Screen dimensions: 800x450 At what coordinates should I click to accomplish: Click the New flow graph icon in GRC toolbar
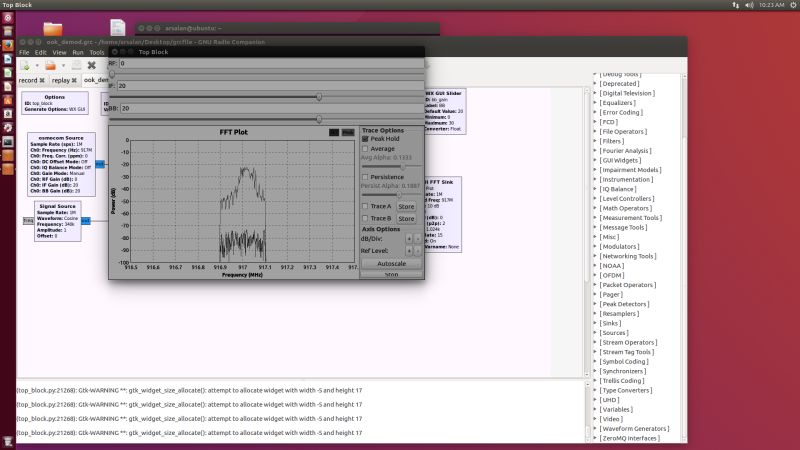(x=25, y=65)
